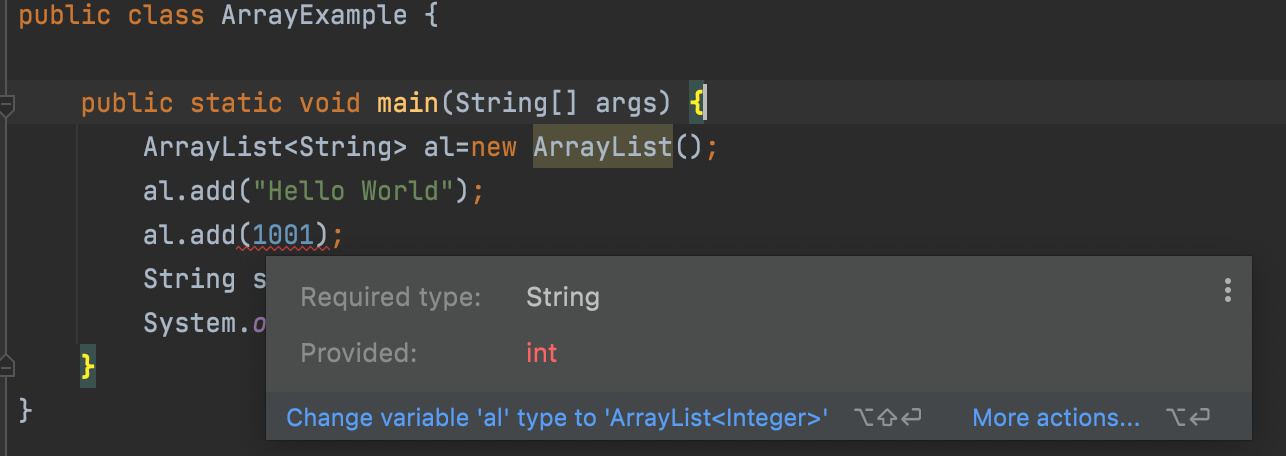
Task: Click the yellow closing brace of main
Action: pos(88,361)
